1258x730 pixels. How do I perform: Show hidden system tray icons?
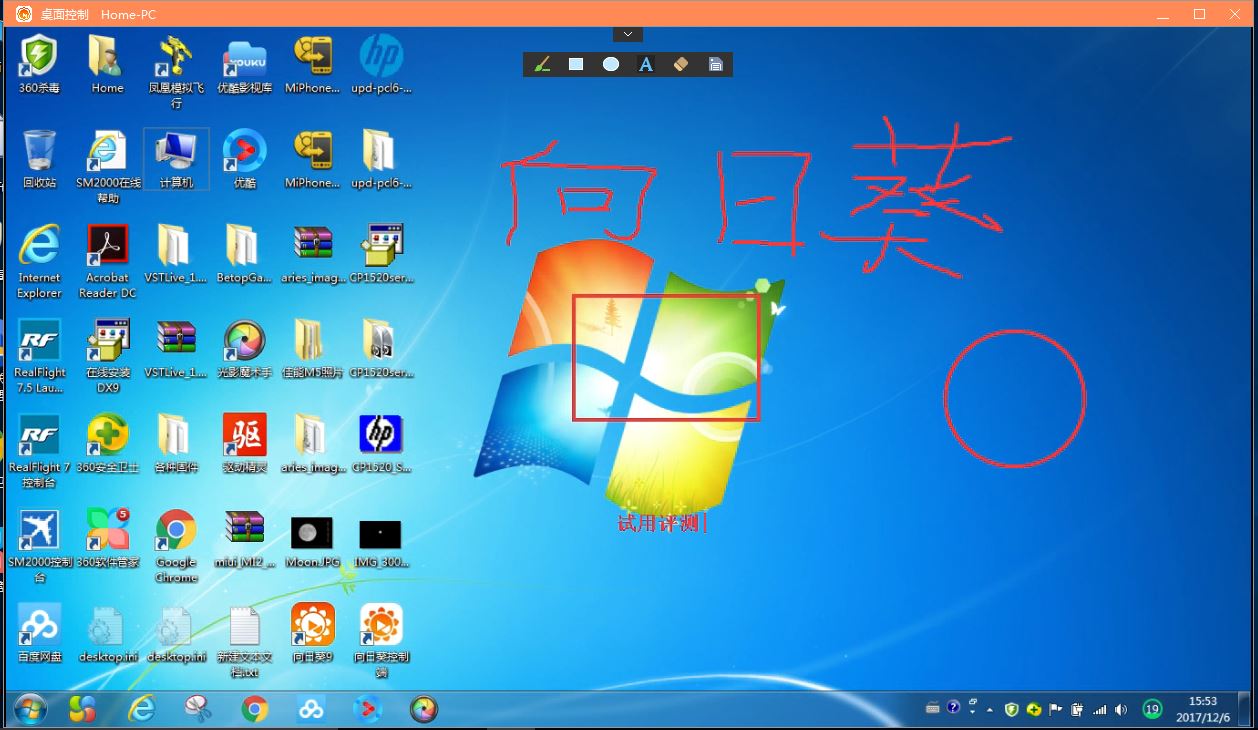990,709
